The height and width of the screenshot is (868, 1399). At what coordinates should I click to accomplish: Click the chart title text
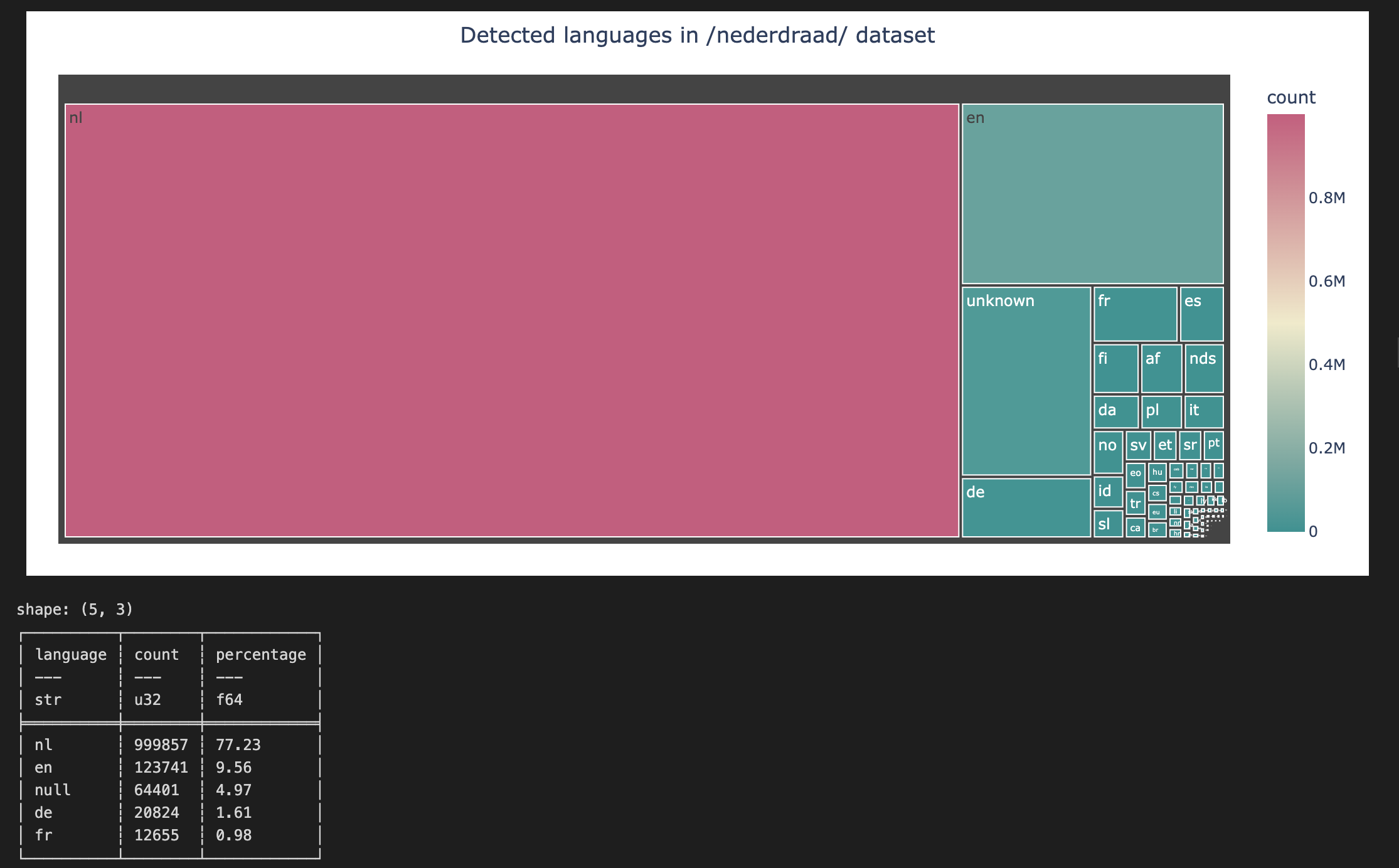[697, 35]
